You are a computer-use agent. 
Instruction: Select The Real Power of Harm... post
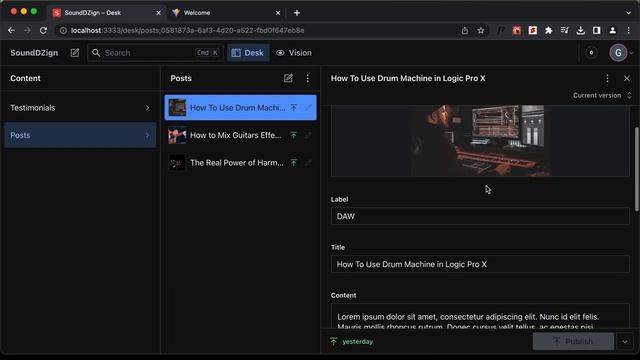[240, 162]
